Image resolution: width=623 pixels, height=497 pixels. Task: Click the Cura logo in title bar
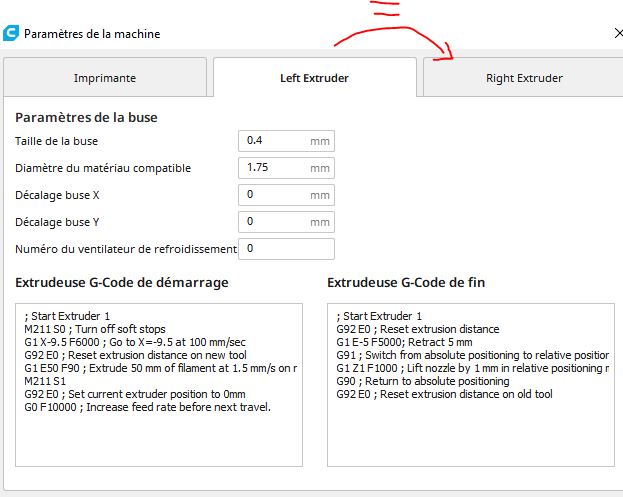11,33
